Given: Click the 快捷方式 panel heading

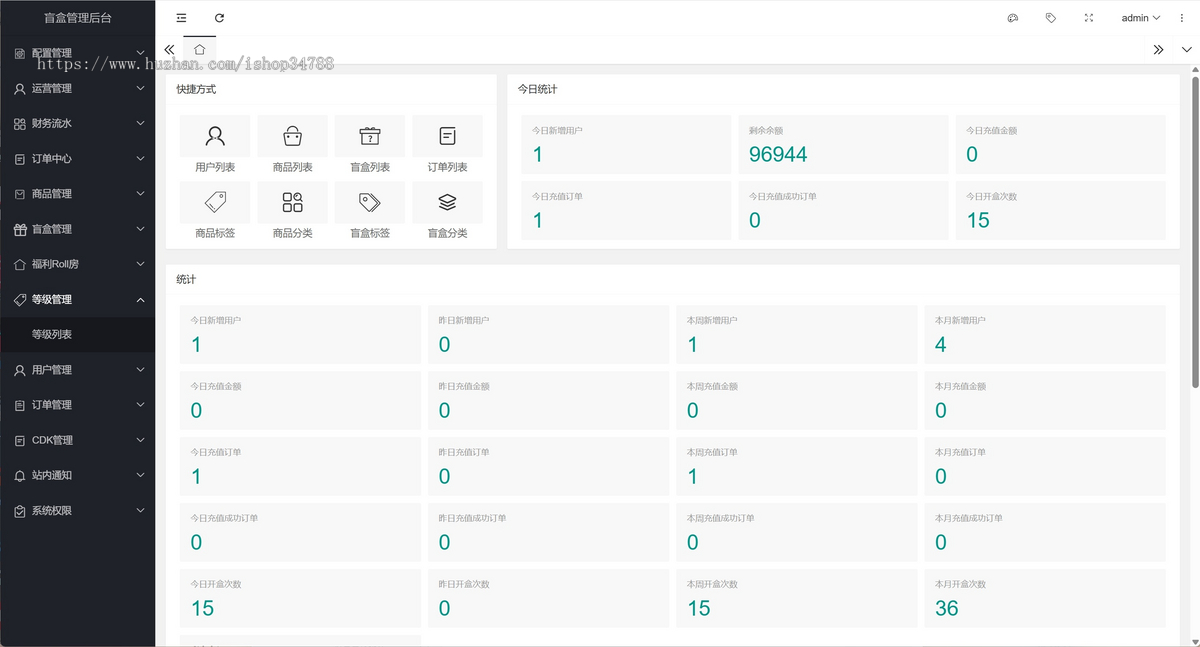Looking at the screenshot, I should [x=196, y=89].
